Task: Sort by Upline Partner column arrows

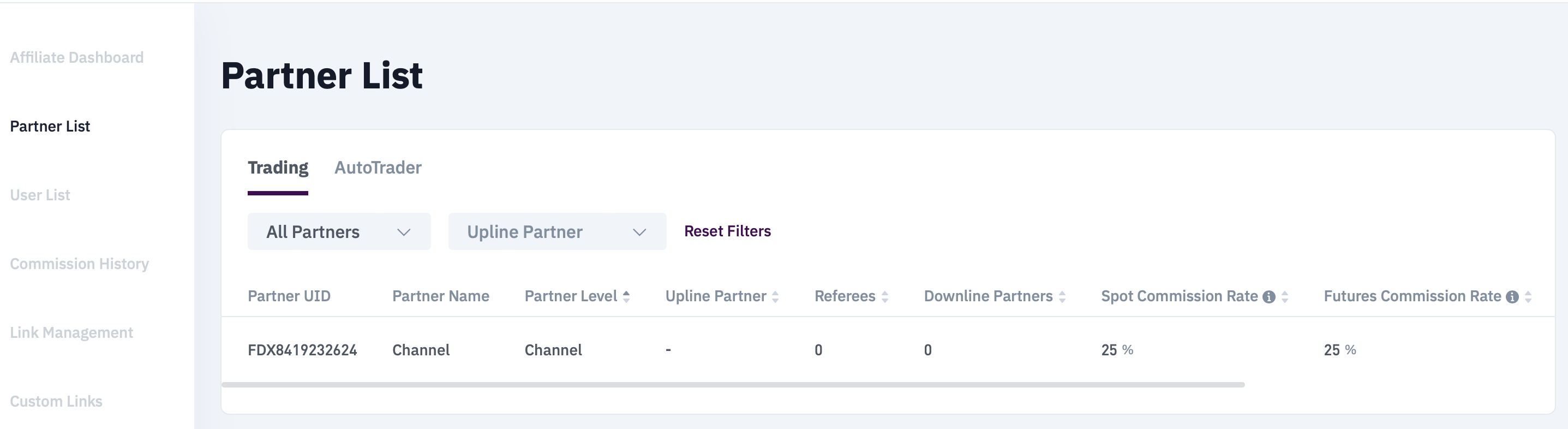Action: (x=775, y=296)
